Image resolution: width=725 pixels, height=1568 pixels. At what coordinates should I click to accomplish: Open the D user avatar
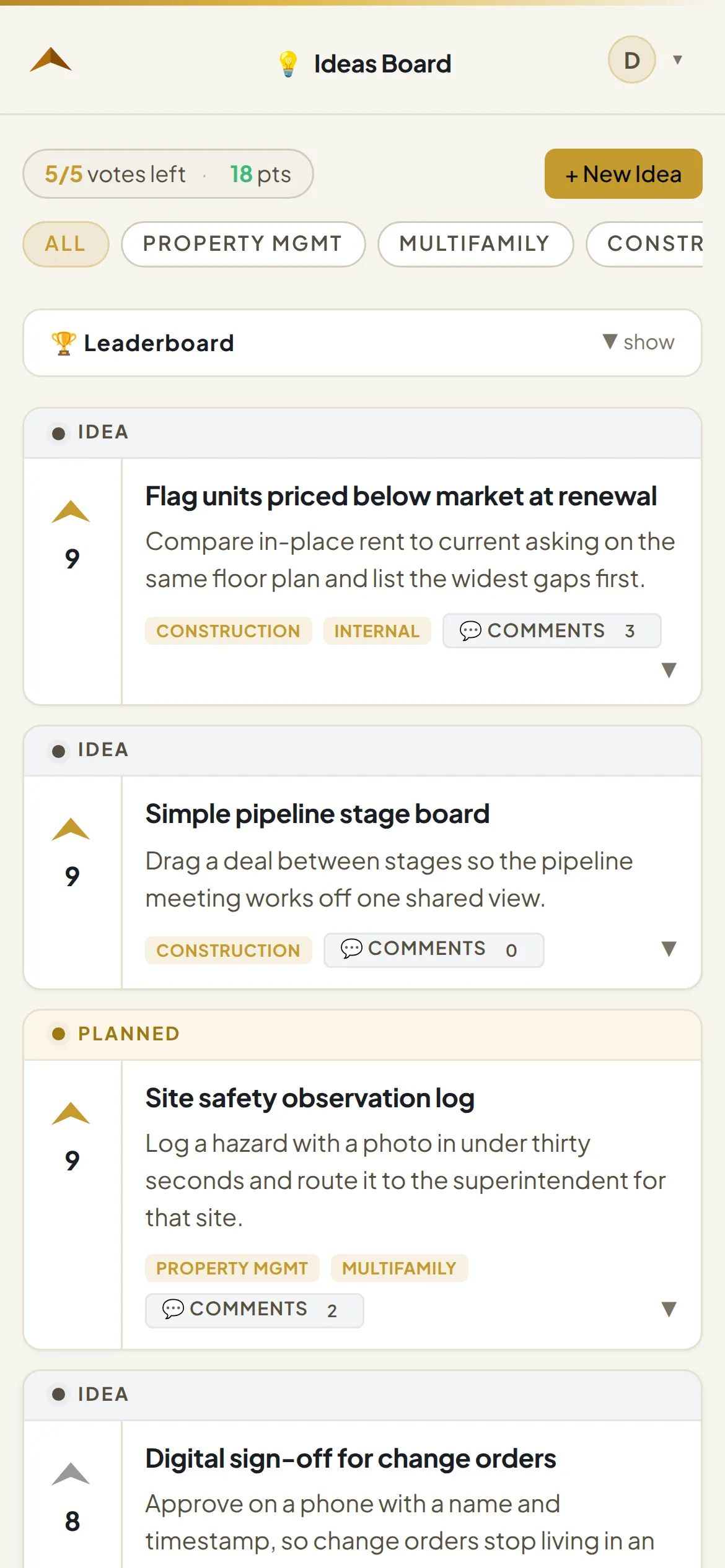[x=631, y=60]
